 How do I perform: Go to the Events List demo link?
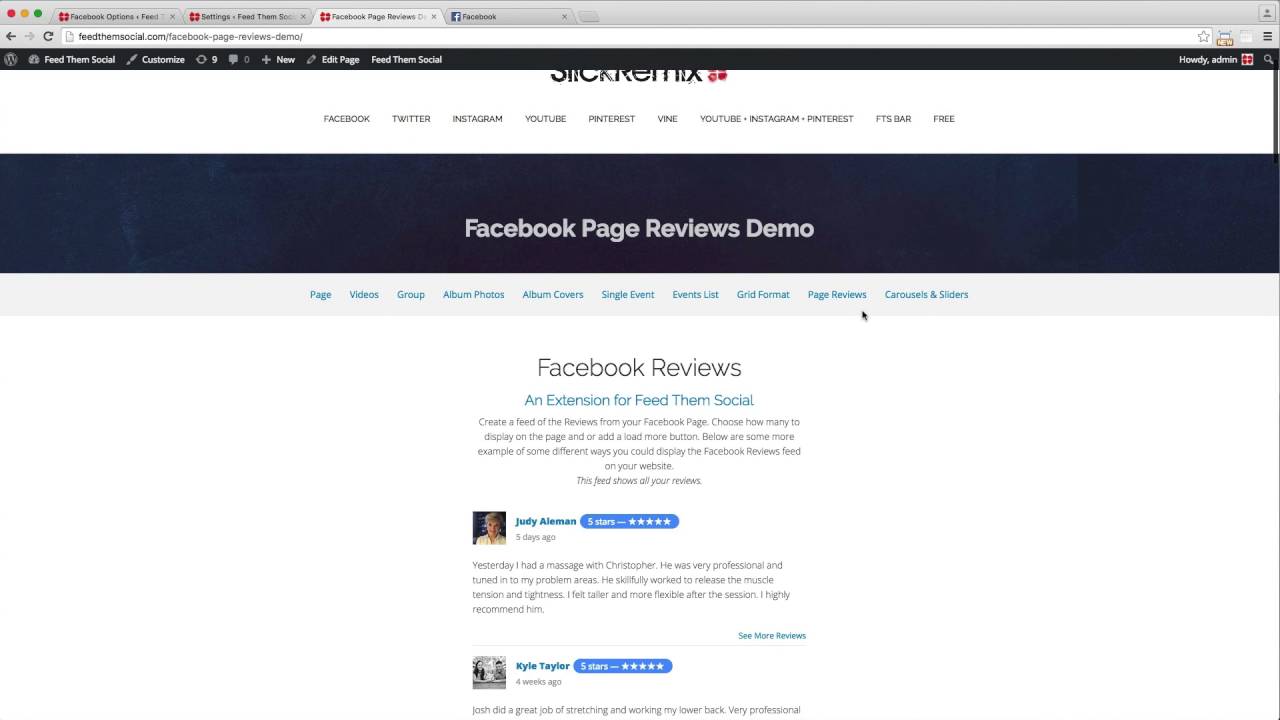click(695, 295)
